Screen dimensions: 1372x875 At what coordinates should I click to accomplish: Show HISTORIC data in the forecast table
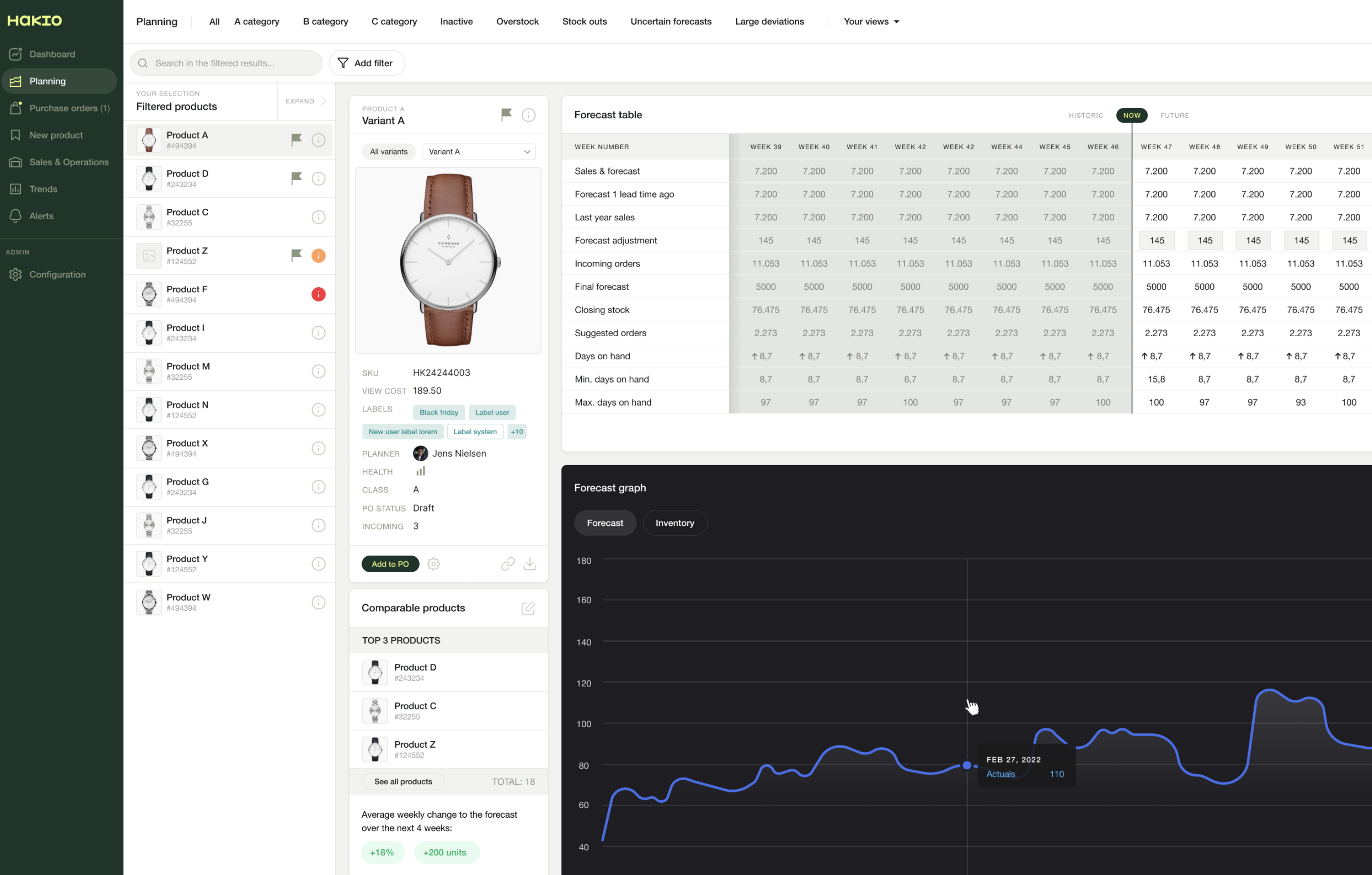coord(1086,115)
